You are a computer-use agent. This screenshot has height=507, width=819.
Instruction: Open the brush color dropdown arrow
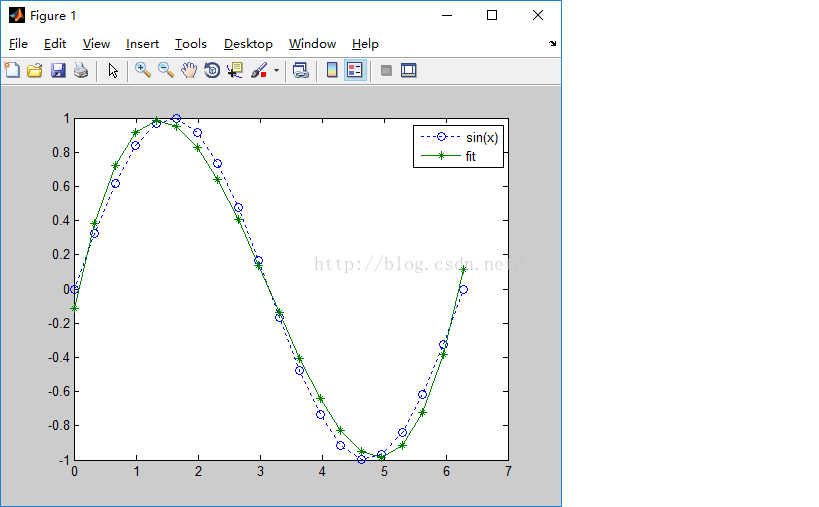[x=276, y=70]
